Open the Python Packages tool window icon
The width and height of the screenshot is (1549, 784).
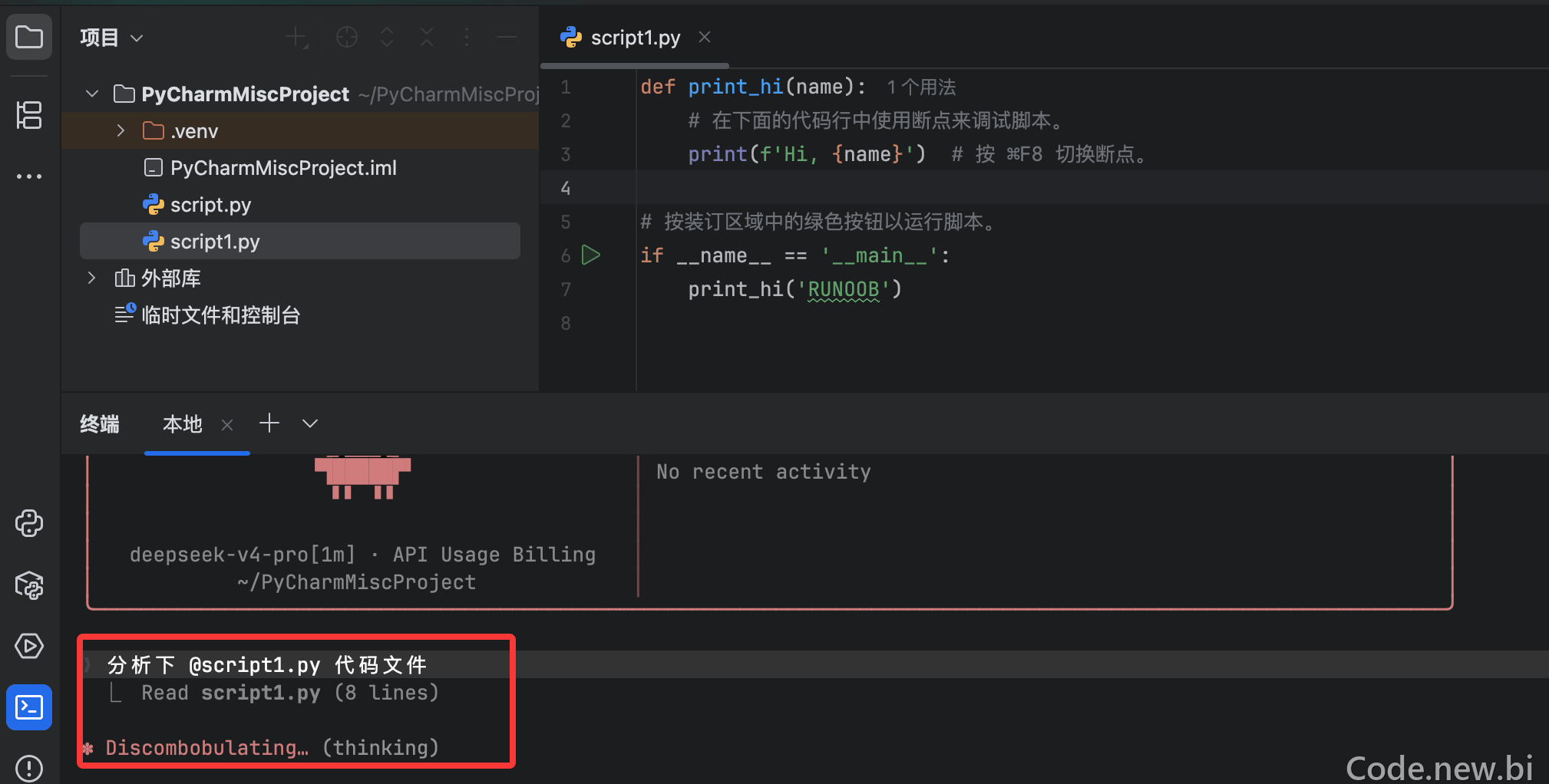click(x=29, y=585)
